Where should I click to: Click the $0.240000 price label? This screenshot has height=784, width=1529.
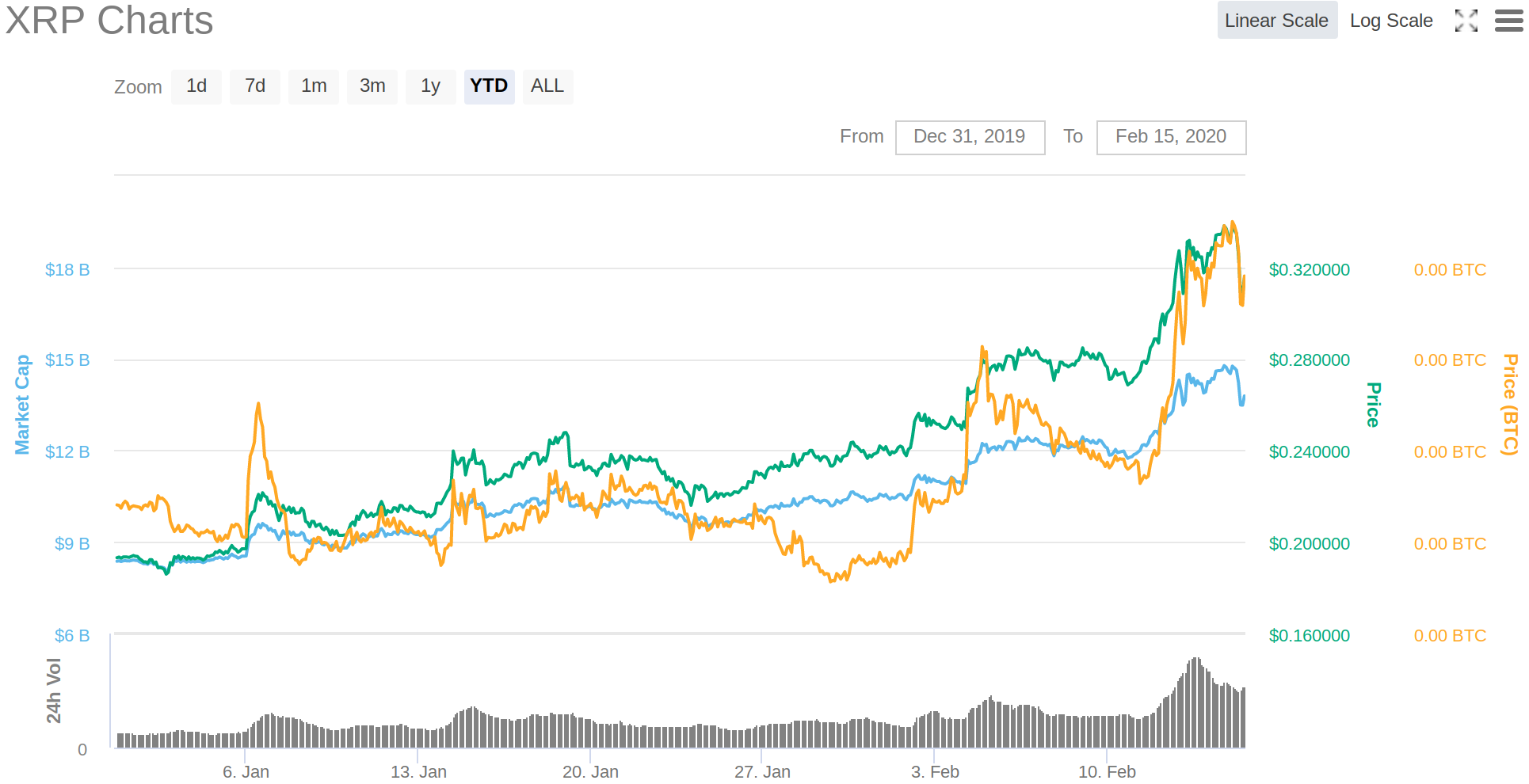1310,452
